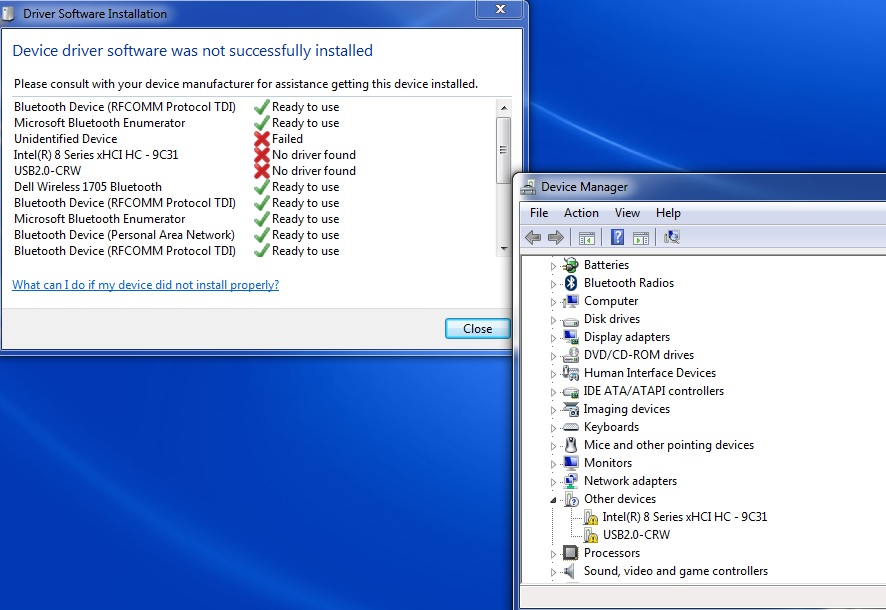Viewport: 886px width, 610px height.
Task: Select the Network adapters icon
Action: (571, 481)
